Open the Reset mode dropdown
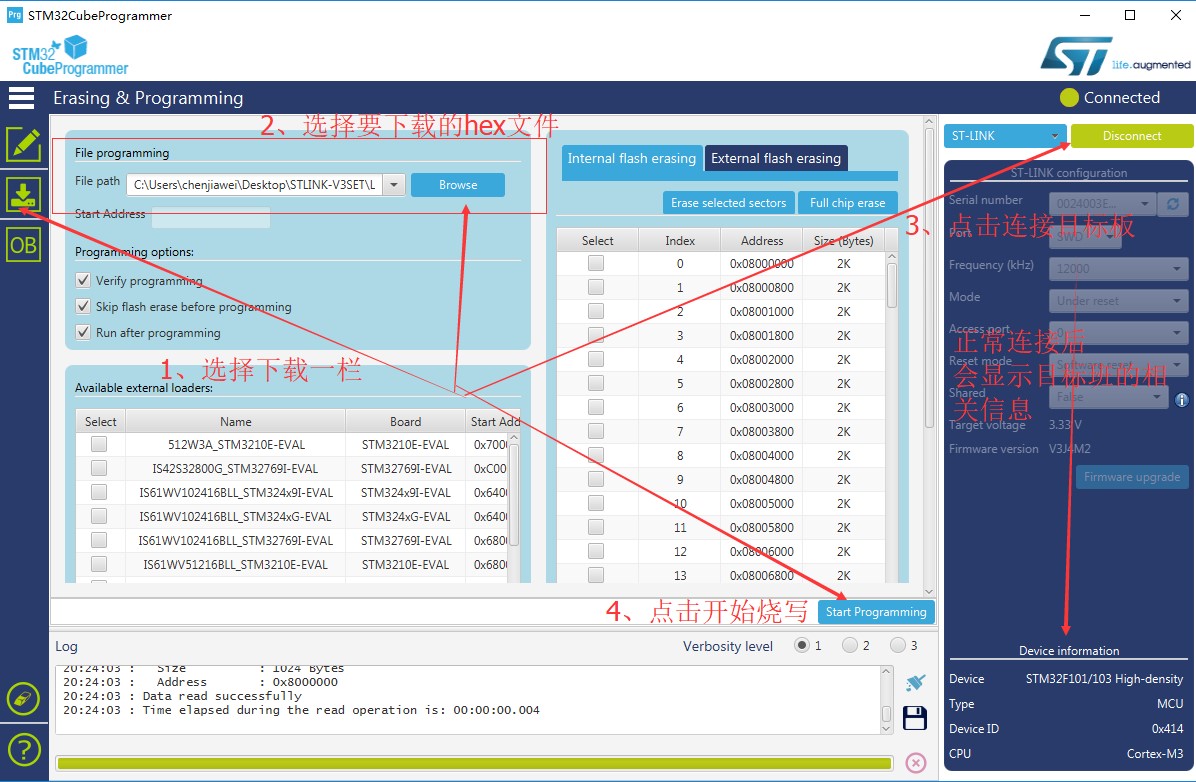This screenshot has width=1196, height=782. pos(1118,365)
